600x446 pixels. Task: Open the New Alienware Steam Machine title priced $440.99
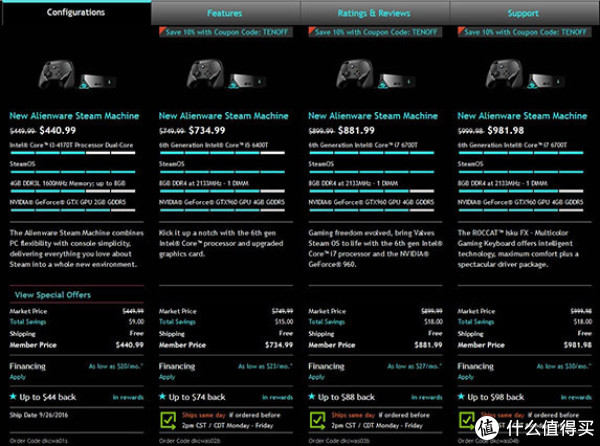pyautogui.click(x=75, y=116)
